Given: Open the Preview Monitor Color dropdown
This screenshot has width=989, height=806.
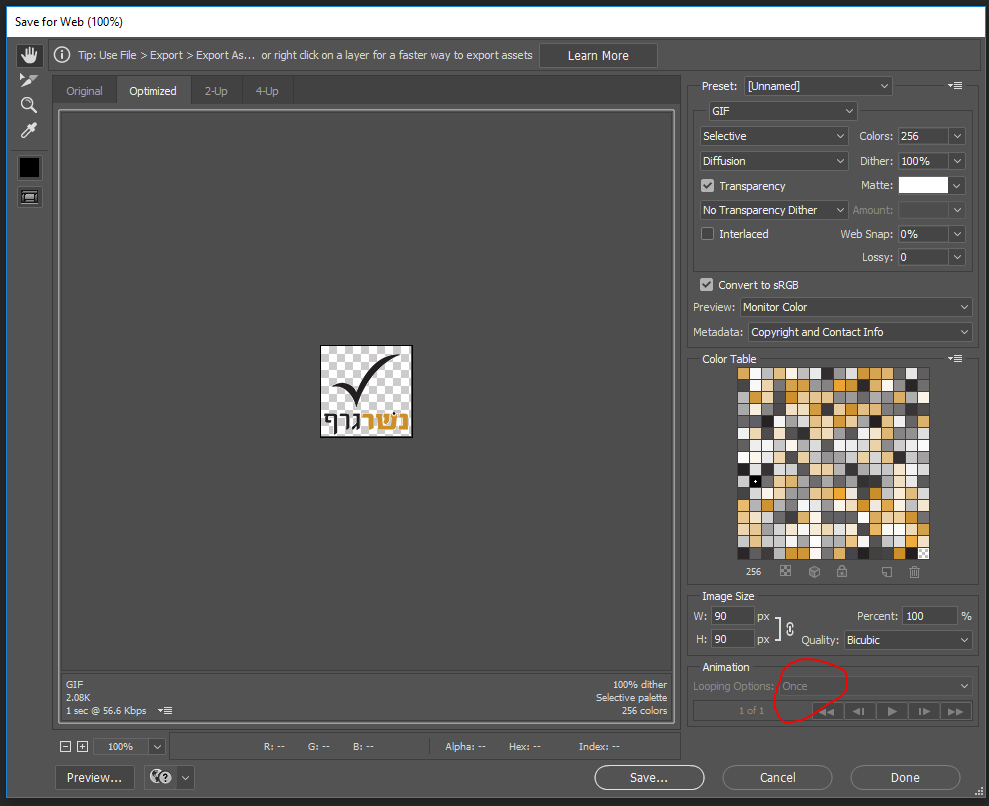Looking at the screenshot, I should tap(856, 307).
